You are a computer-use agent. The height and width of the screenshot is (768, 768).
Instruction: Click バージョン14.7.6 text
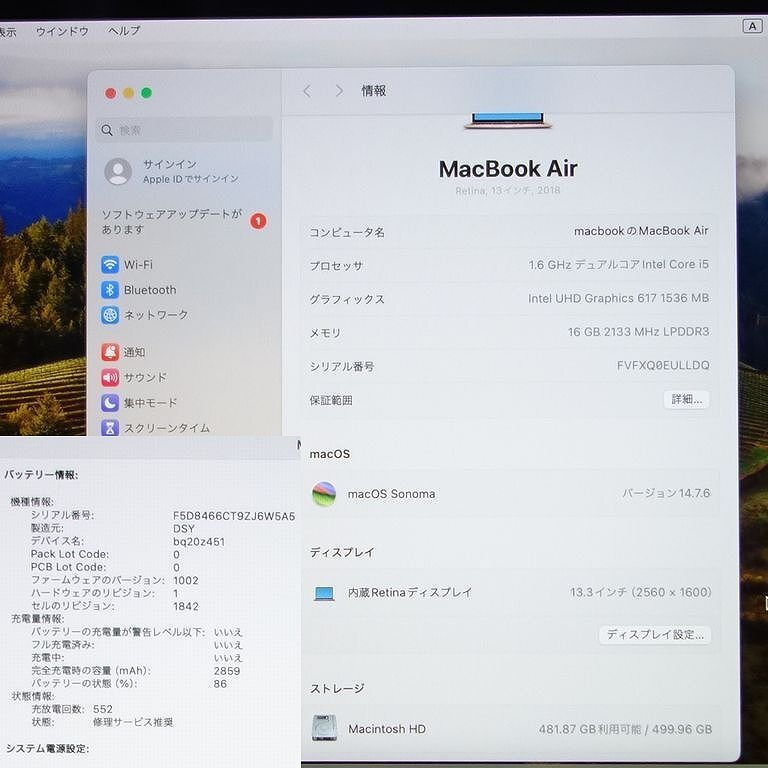click(666, 493)
